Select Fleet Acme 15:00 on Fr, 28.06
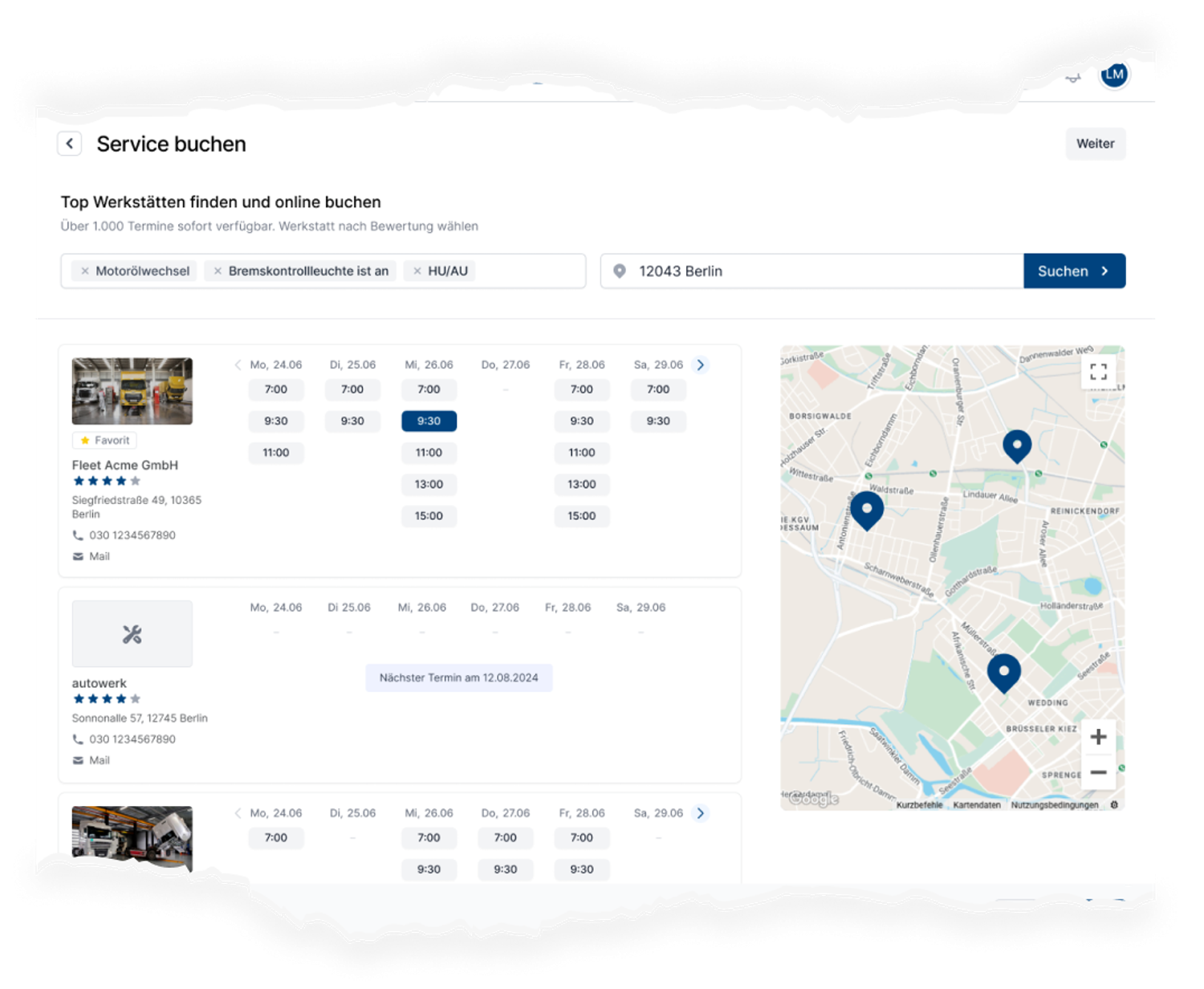This screenshot has width=1204, height=989. [582, 516]
